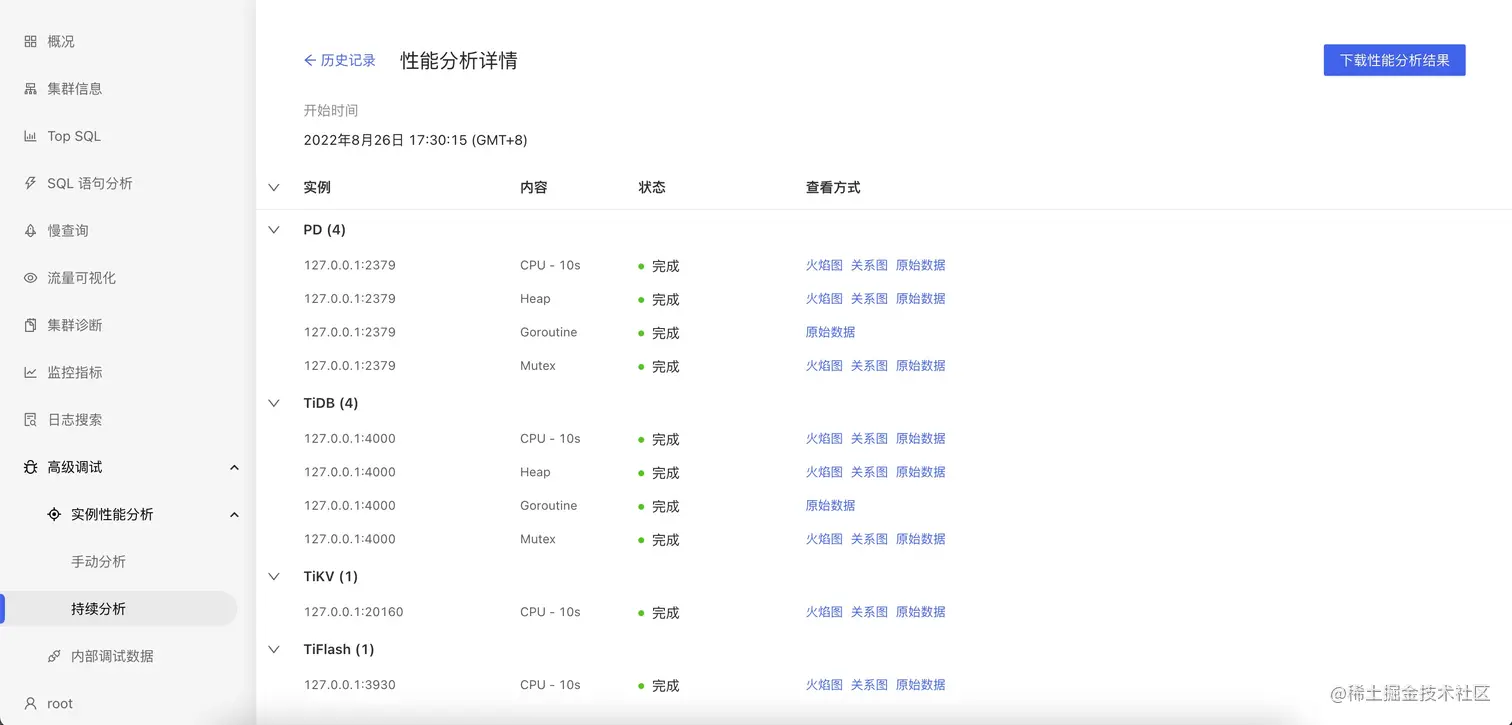
Task: Open 关系图 for TiFlash 127.0.0.1:3930
Action: (x=869, y=685)
